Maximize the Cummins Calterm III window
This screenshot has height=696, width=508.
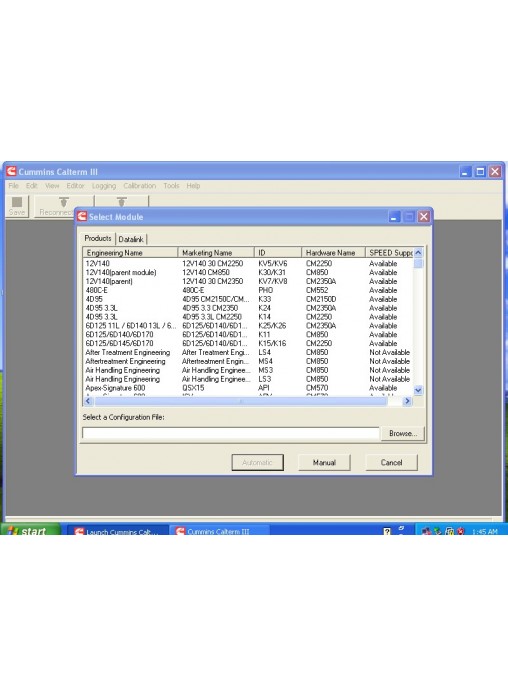480,171
